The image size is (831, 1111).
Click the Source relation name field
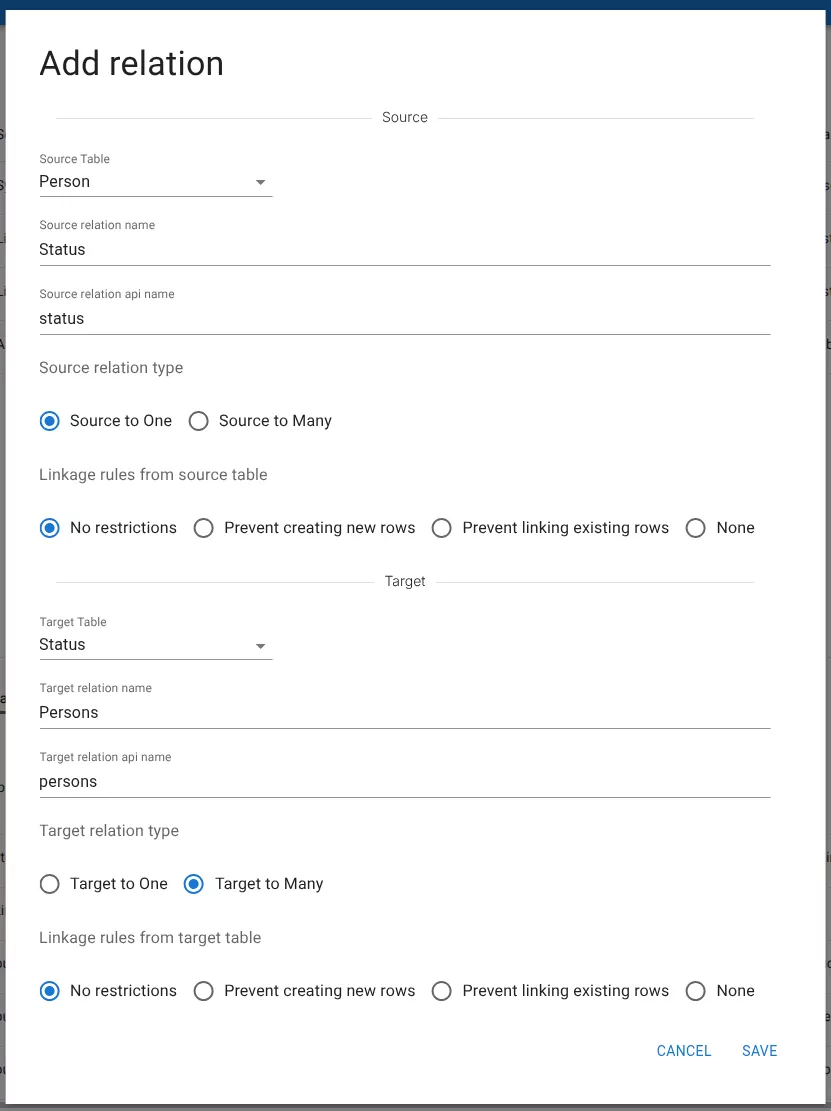click(x=404, y=250)
